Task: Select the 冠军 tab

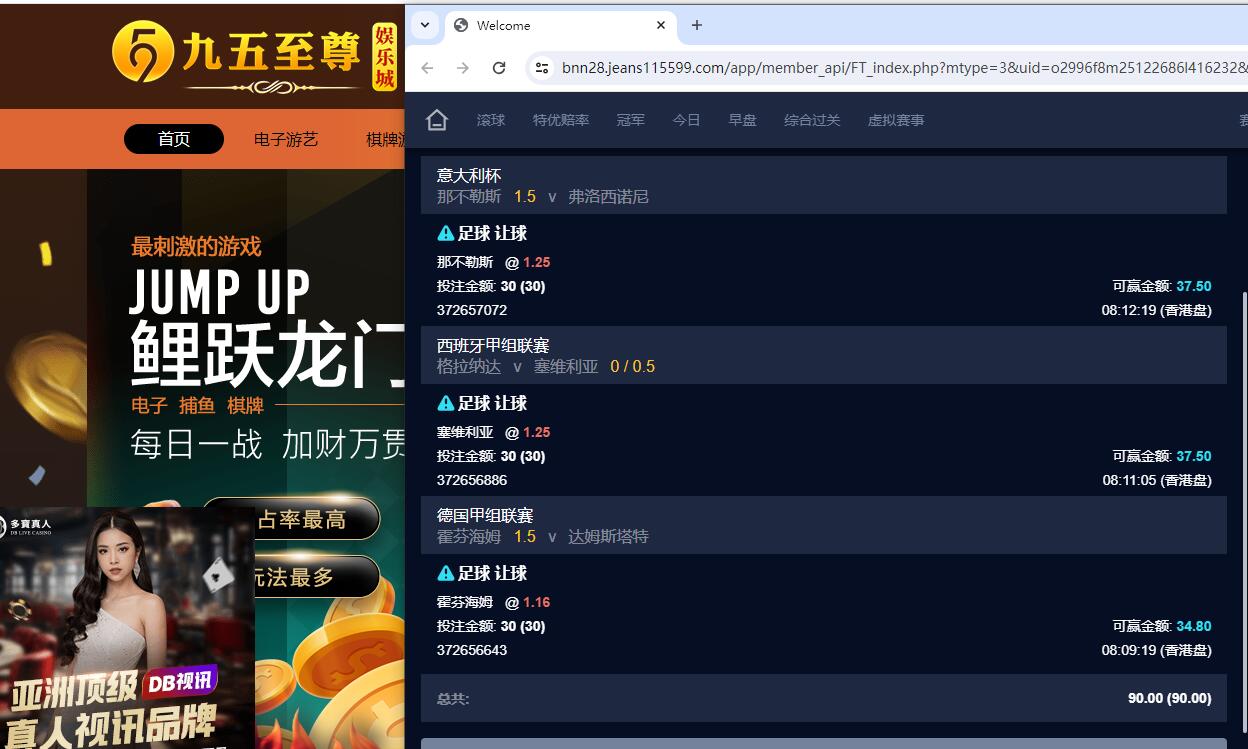Action: point(631,120)
